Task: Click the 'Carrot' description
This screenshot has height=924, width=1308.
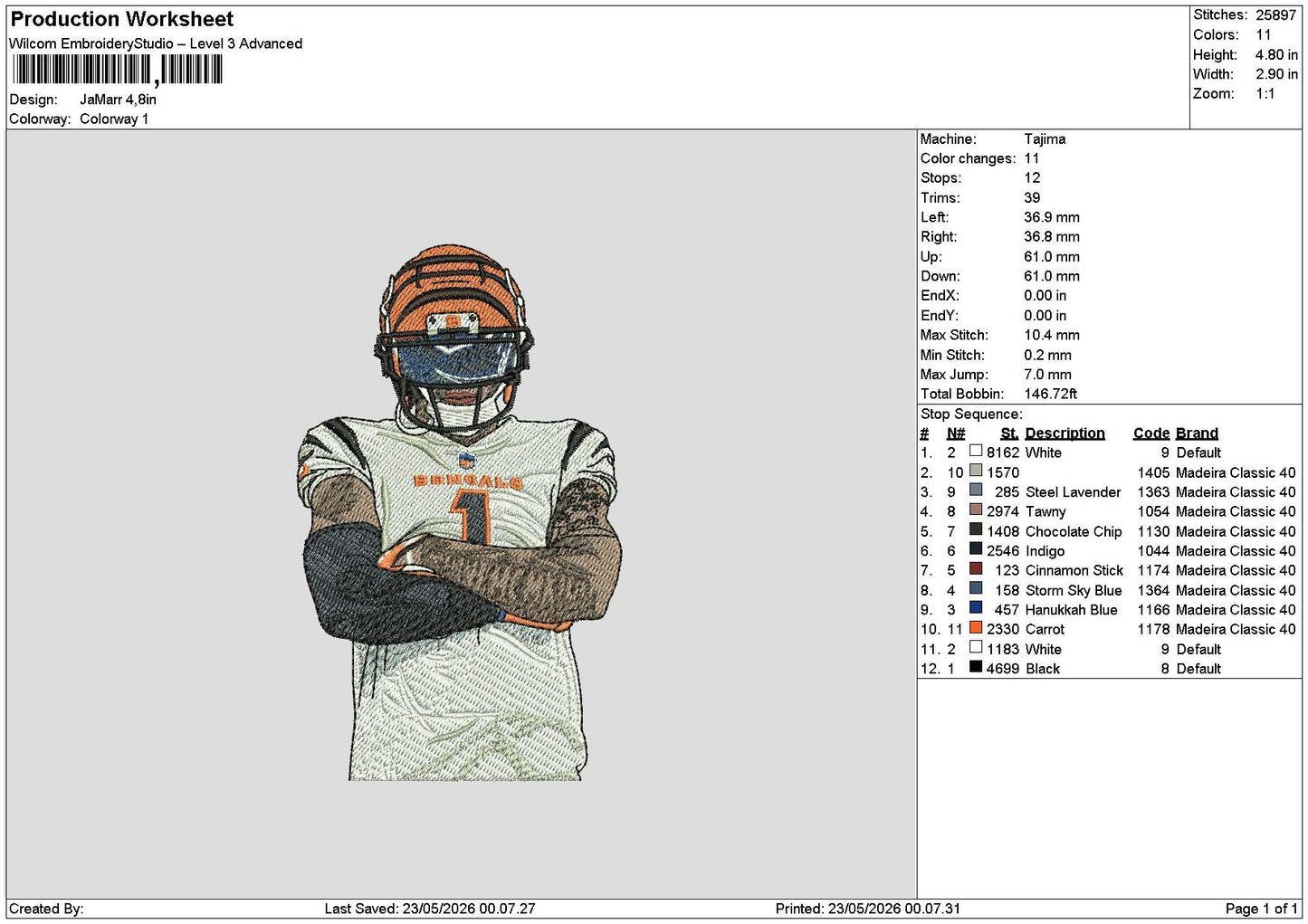Action: point(1045,629)
